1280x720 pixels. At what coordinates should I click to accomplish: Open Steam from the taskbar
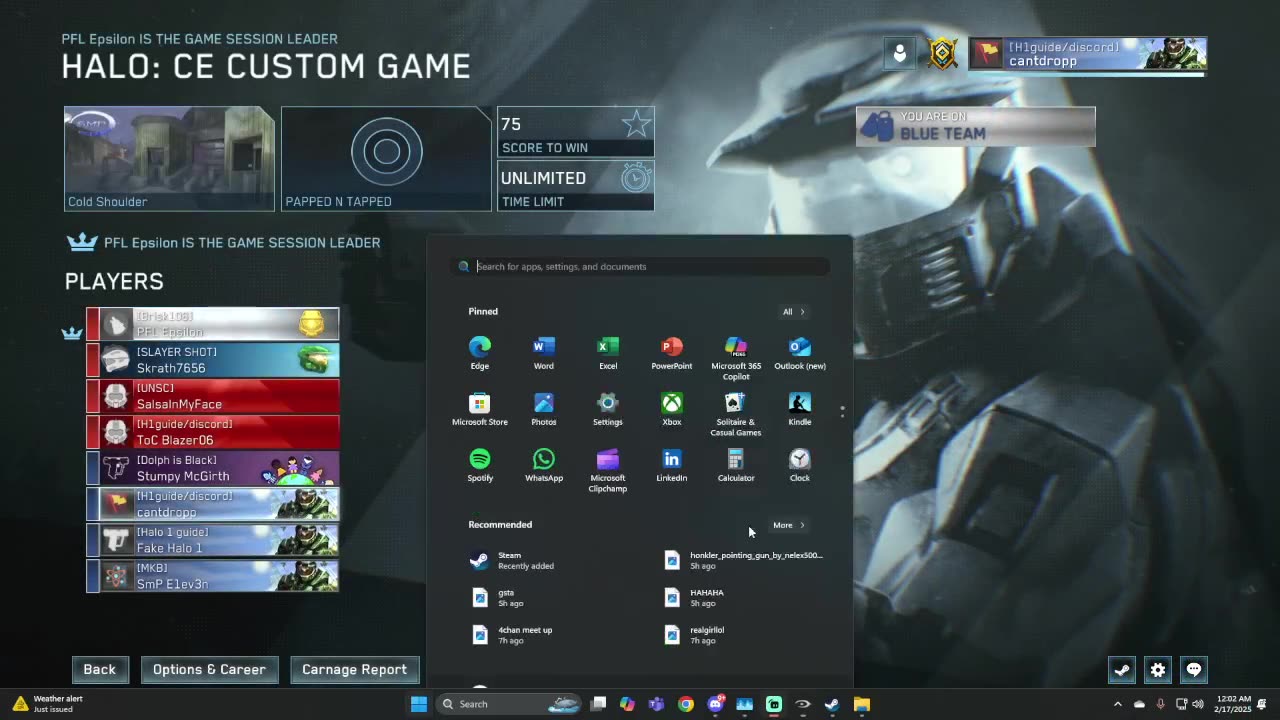coord(832,704)
